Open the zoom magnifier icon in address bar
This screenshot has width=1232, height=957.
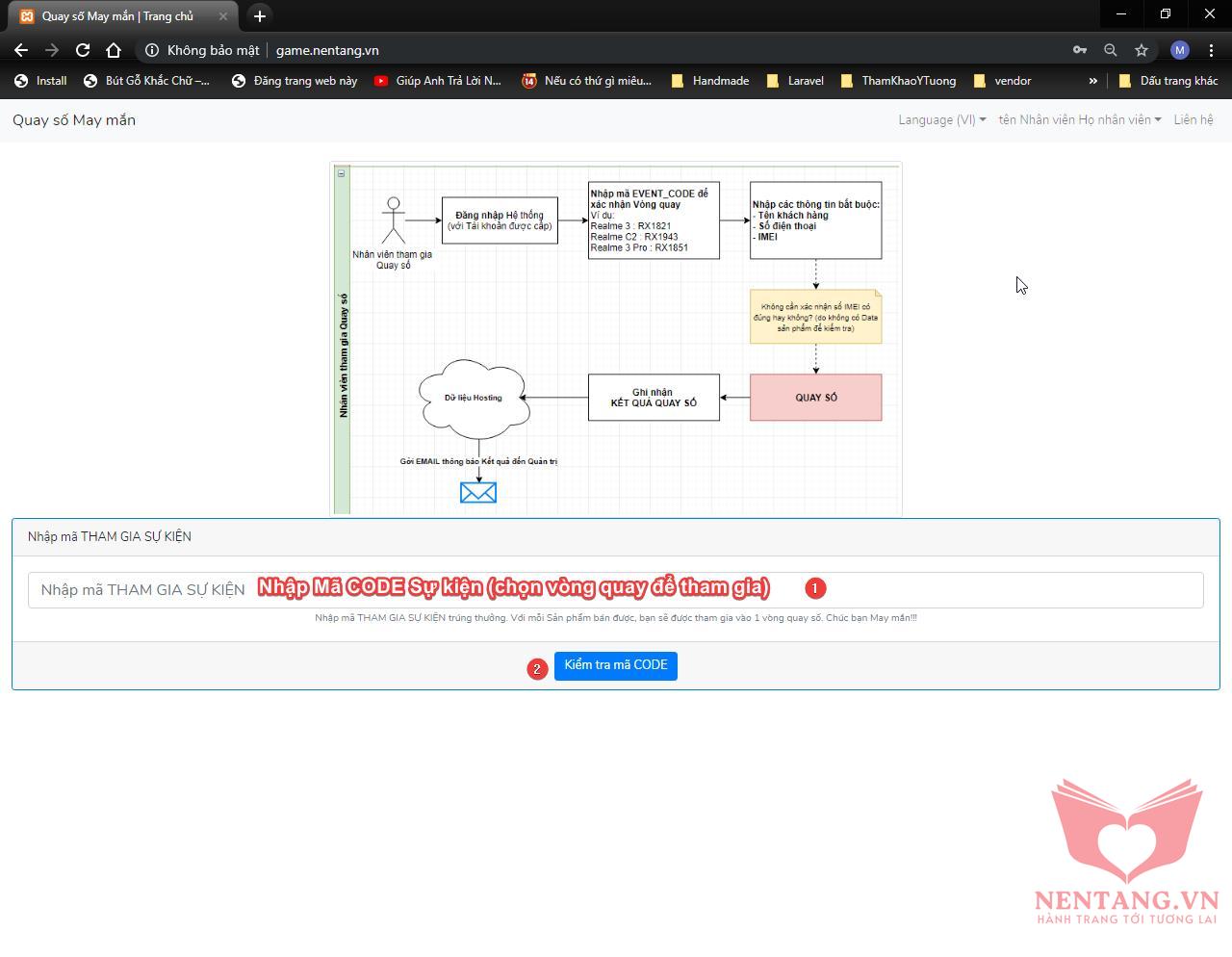1111,50
